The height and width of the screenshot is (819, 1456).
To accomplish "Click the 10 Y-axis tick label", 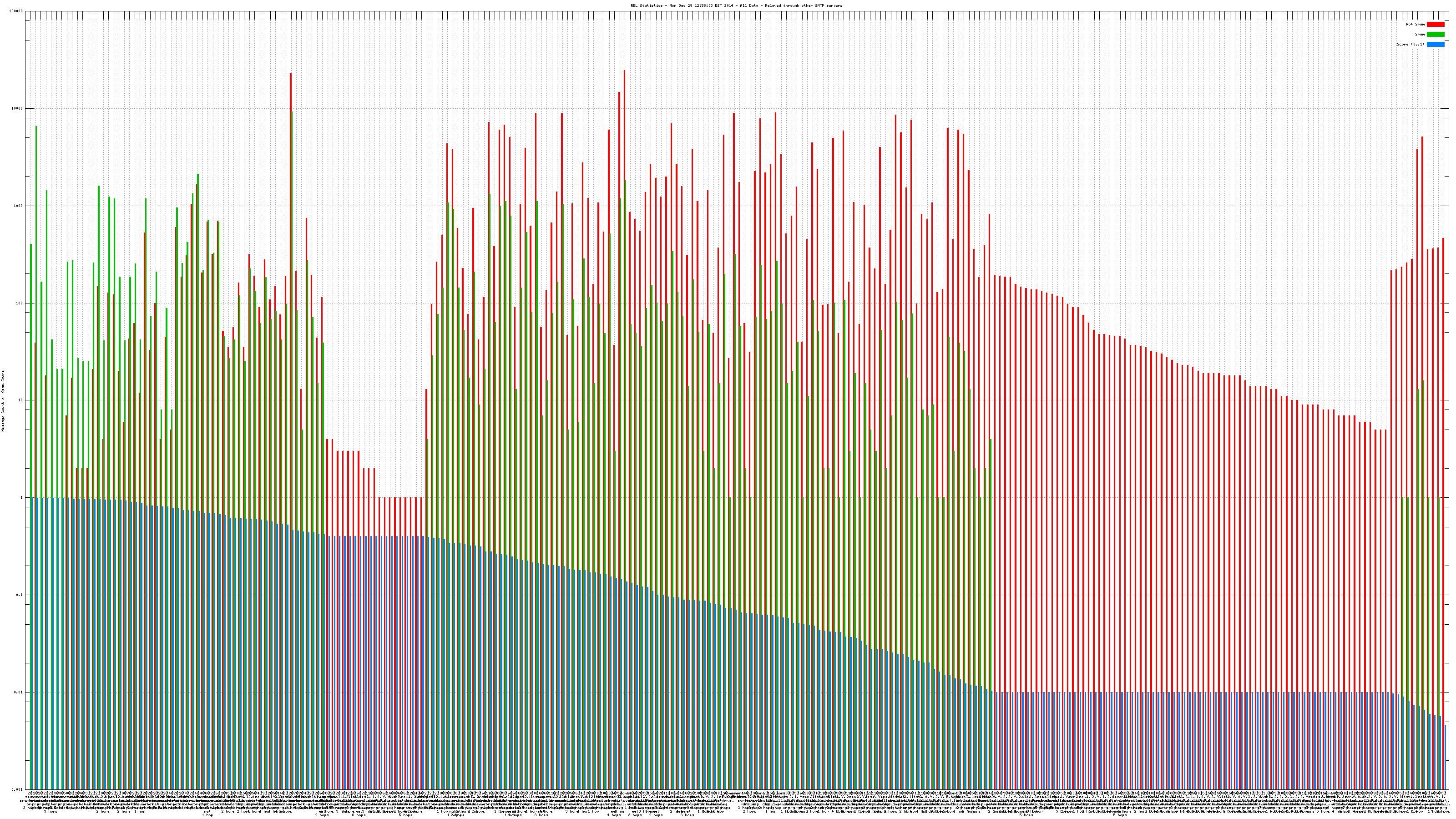I will click(x=21, y=400).
